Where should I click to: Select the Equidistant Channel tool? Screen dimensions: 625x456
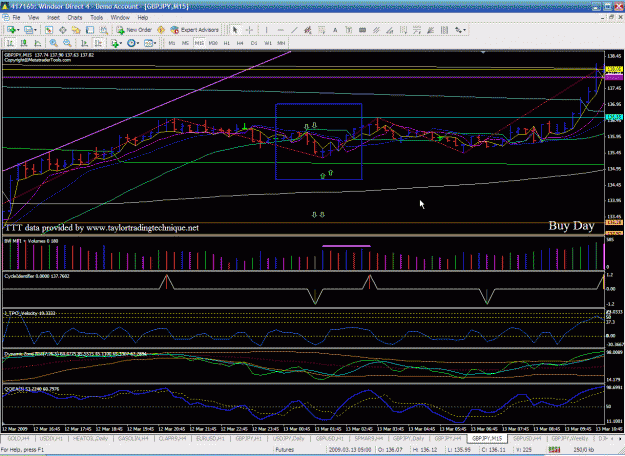pyautogui.click(x=308, y=30)
